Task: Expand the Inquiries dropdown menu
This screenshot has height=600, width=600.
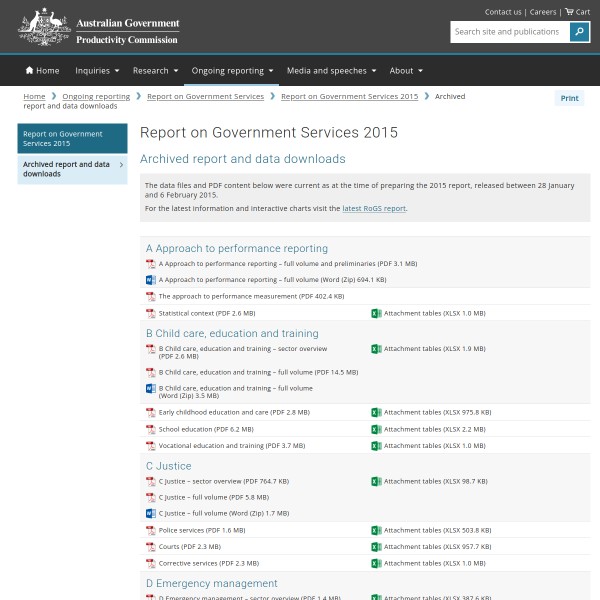Action: tap(97, 71)
